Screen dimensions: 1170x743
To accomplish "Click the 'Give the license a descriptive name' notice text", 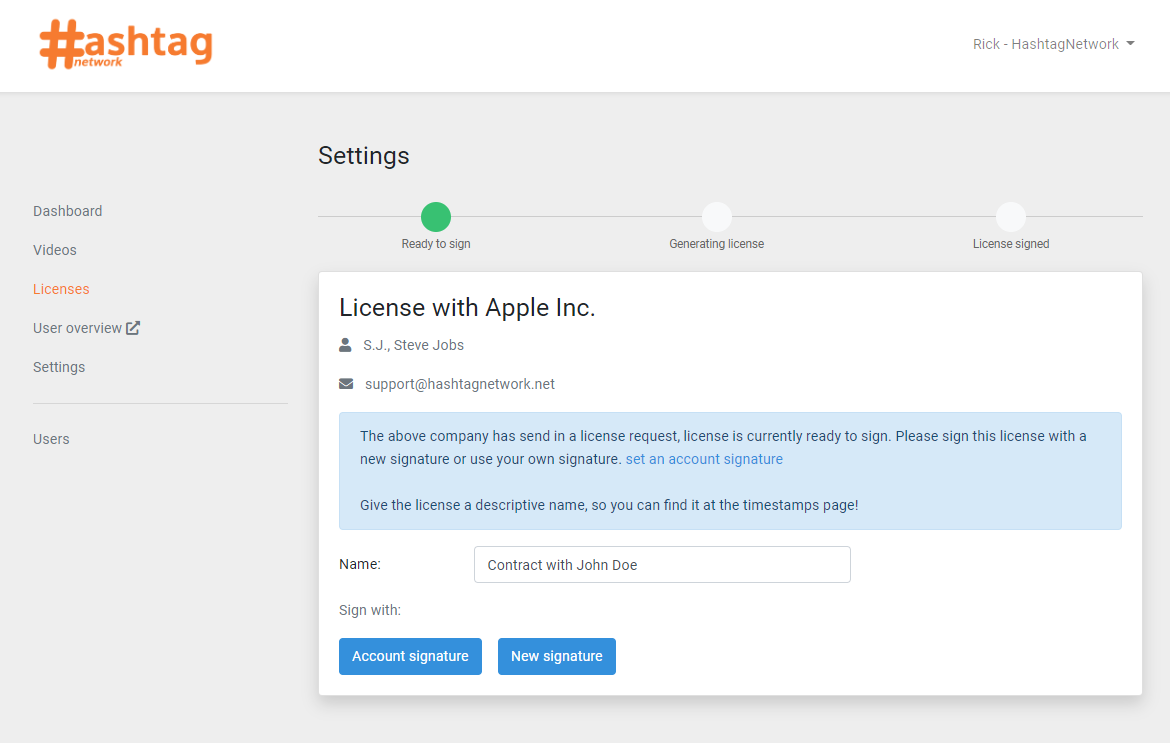I will coord(609,505).
